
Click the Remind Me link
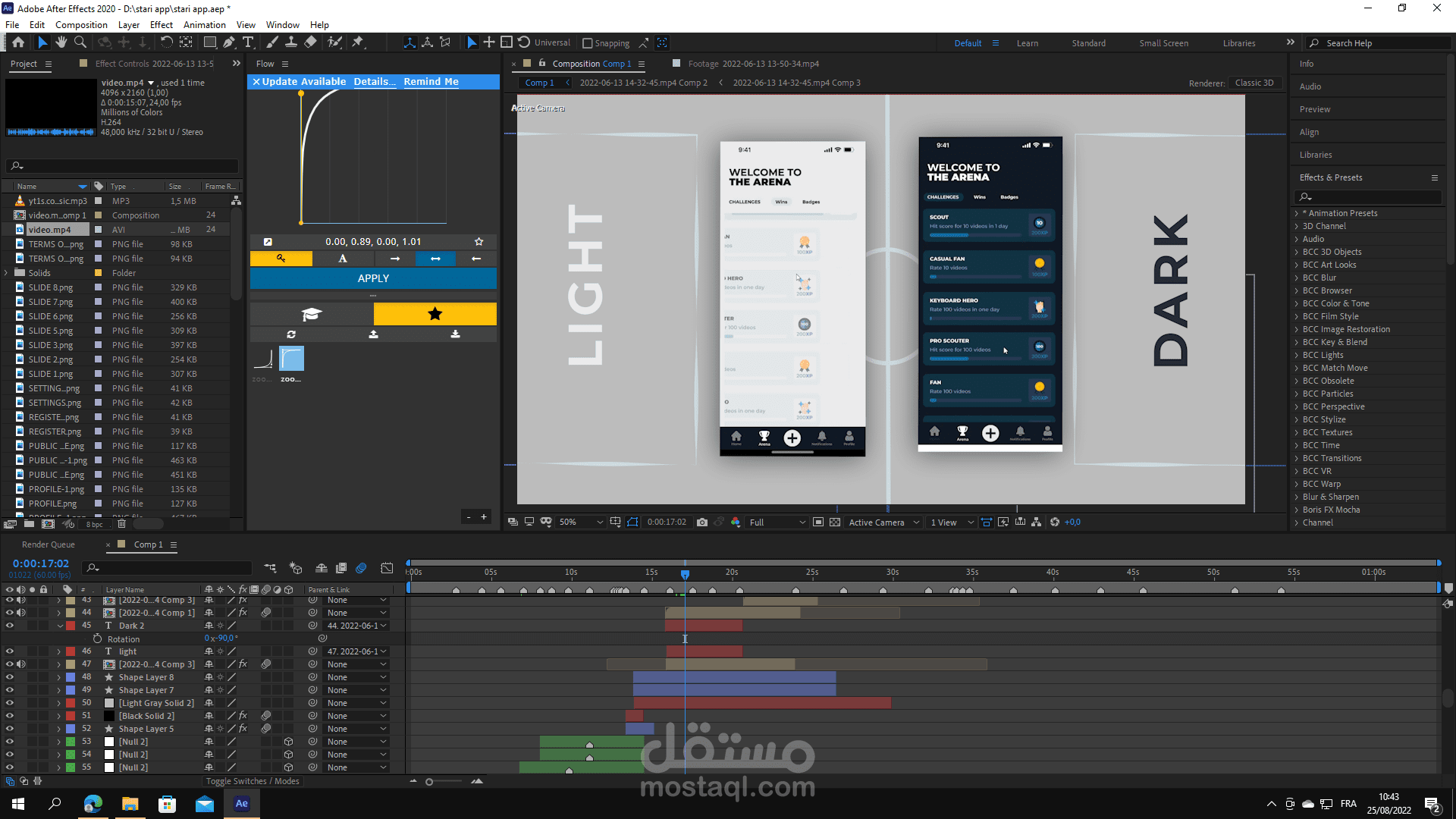(x=431, y=82)
